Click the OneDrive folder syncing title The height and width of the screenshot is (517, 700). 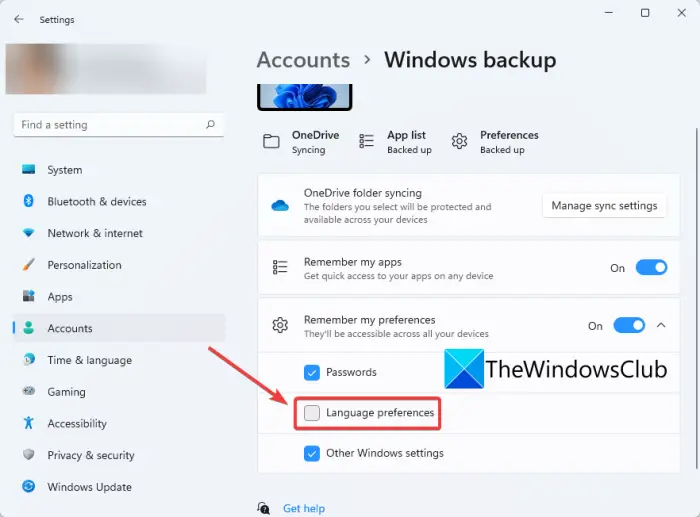tap(362, 193)
